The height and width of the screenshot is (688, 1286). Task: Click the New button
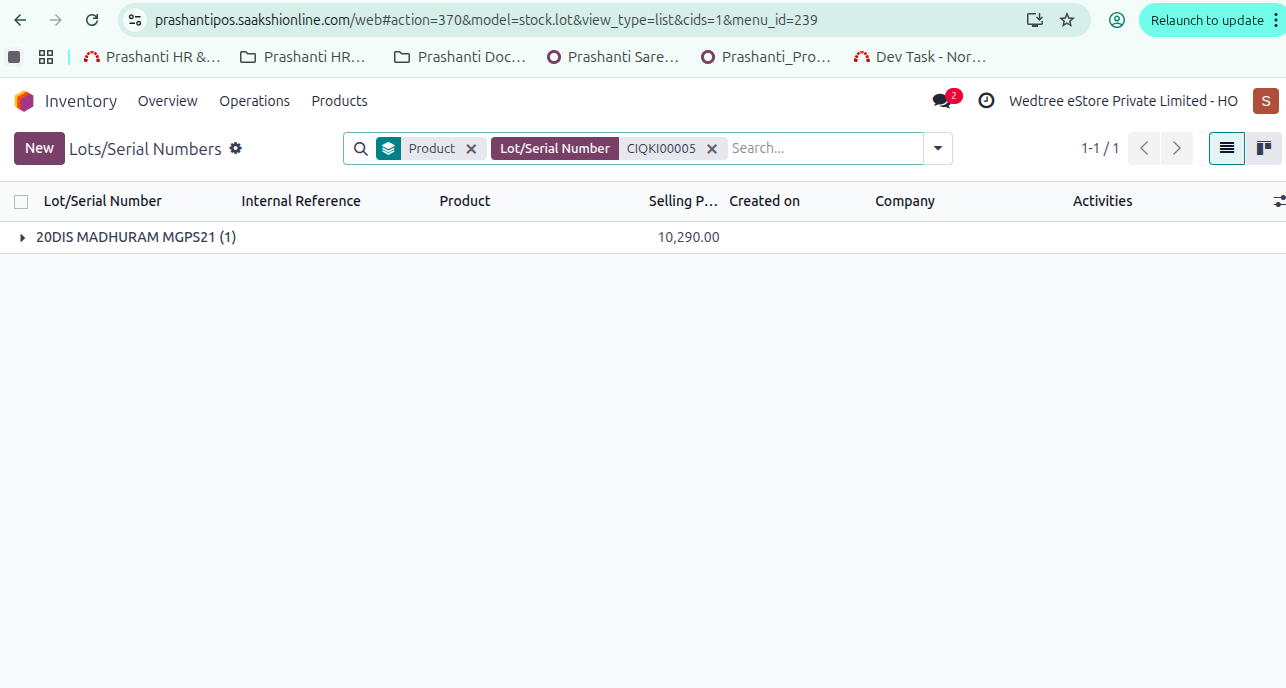[x=39, y=148]
